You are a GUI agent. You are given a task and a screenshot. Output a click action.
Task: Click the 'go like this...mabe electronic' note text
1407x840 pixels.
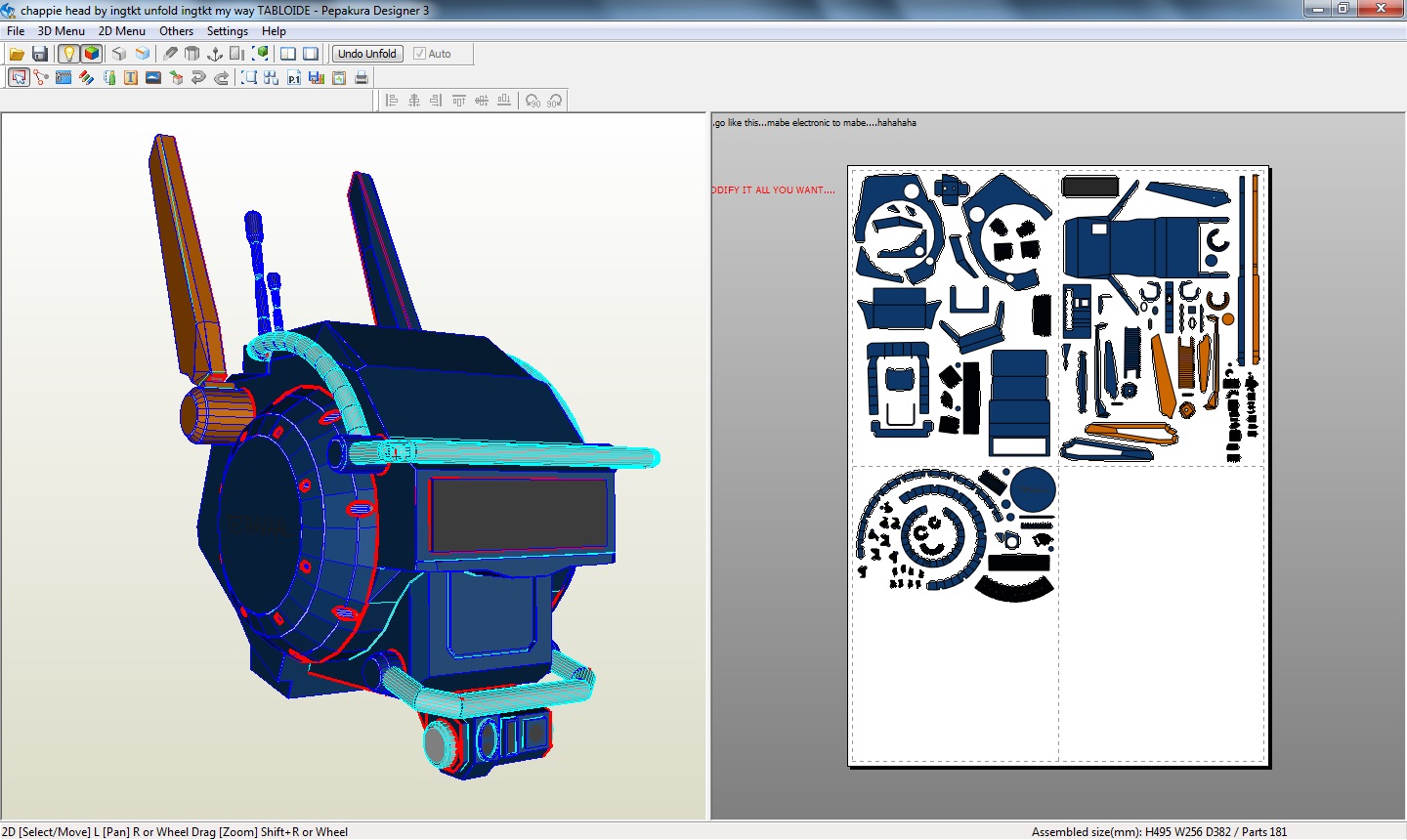814,123
